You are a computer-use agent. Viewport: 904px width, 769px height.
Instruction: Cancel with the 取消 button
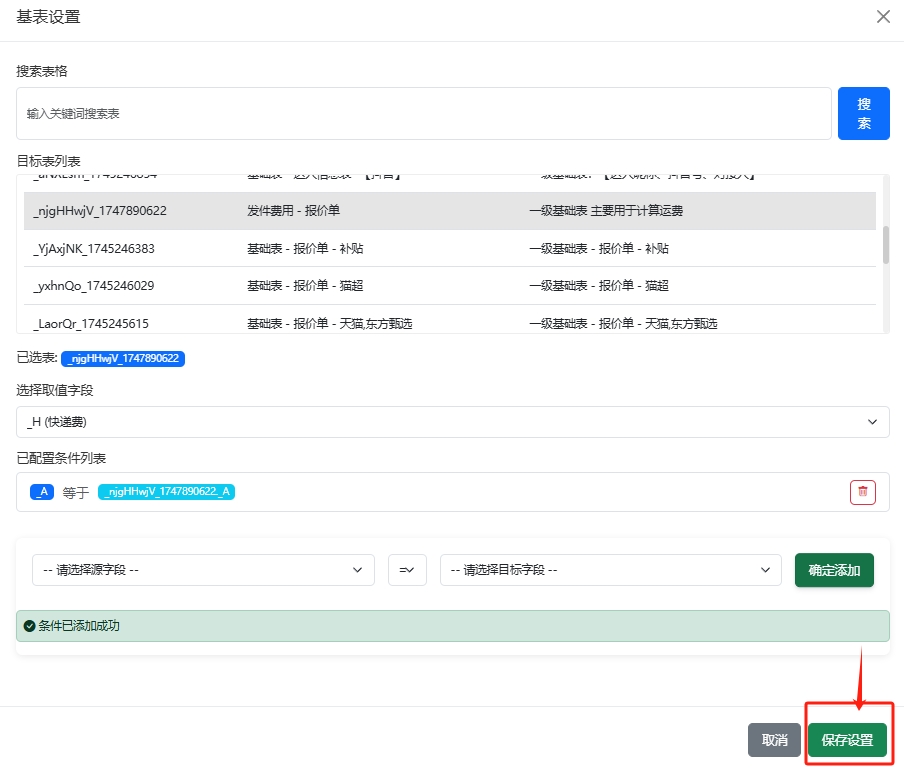pyautogui.click(x=774, y=740)
